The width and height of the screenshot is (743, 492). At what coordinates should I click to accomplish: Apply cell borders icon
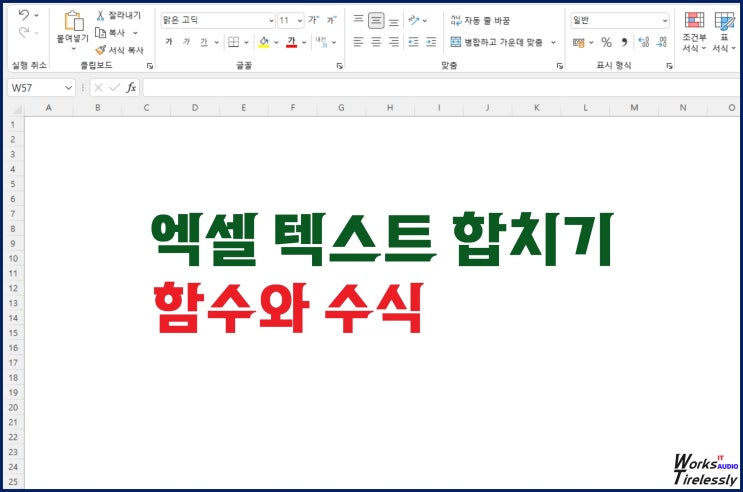tap(234, 42)
